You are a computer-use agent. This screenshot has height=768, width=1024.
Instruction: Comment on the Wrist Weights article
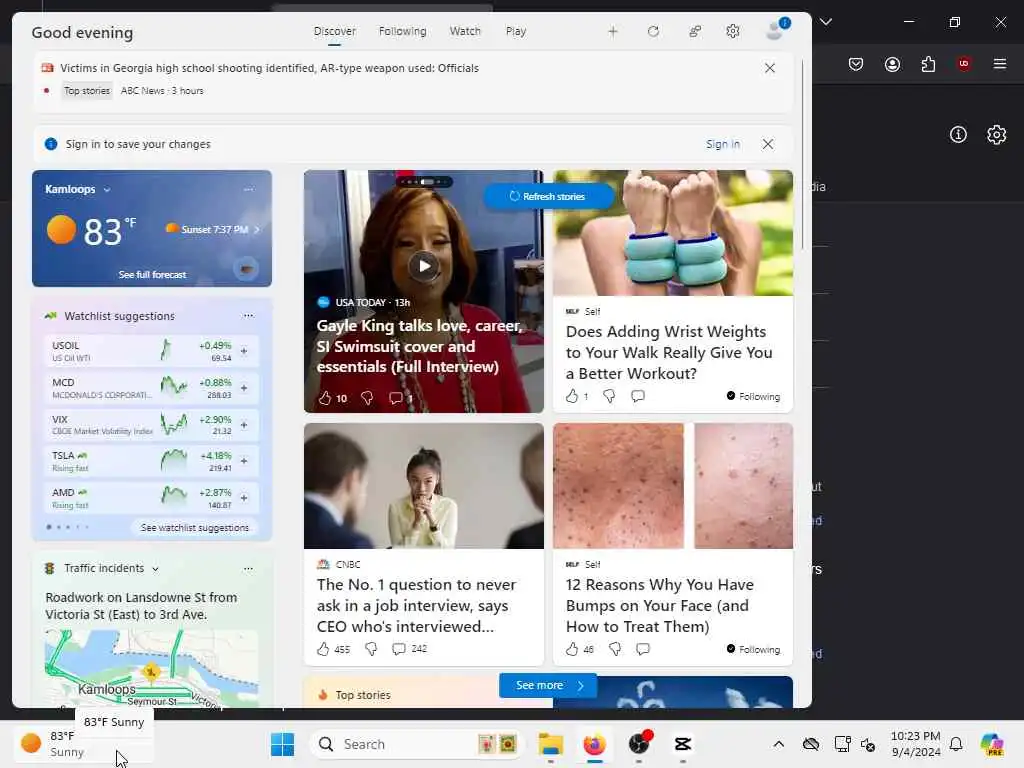(x=638, y=396)
